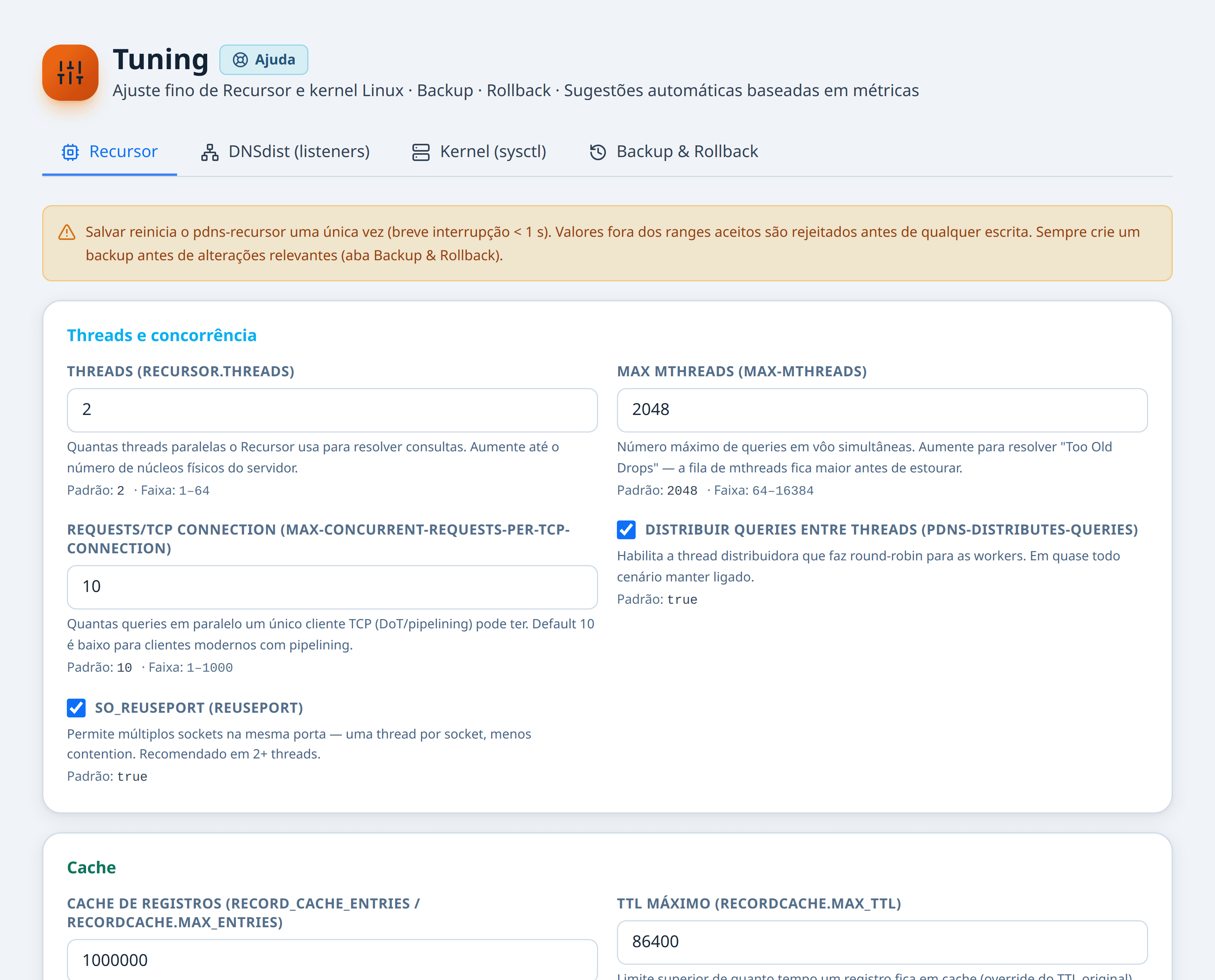The image size is (1215, 980).
Task: Focus the Requests/TCP connection input field
Action: [332, 587]
